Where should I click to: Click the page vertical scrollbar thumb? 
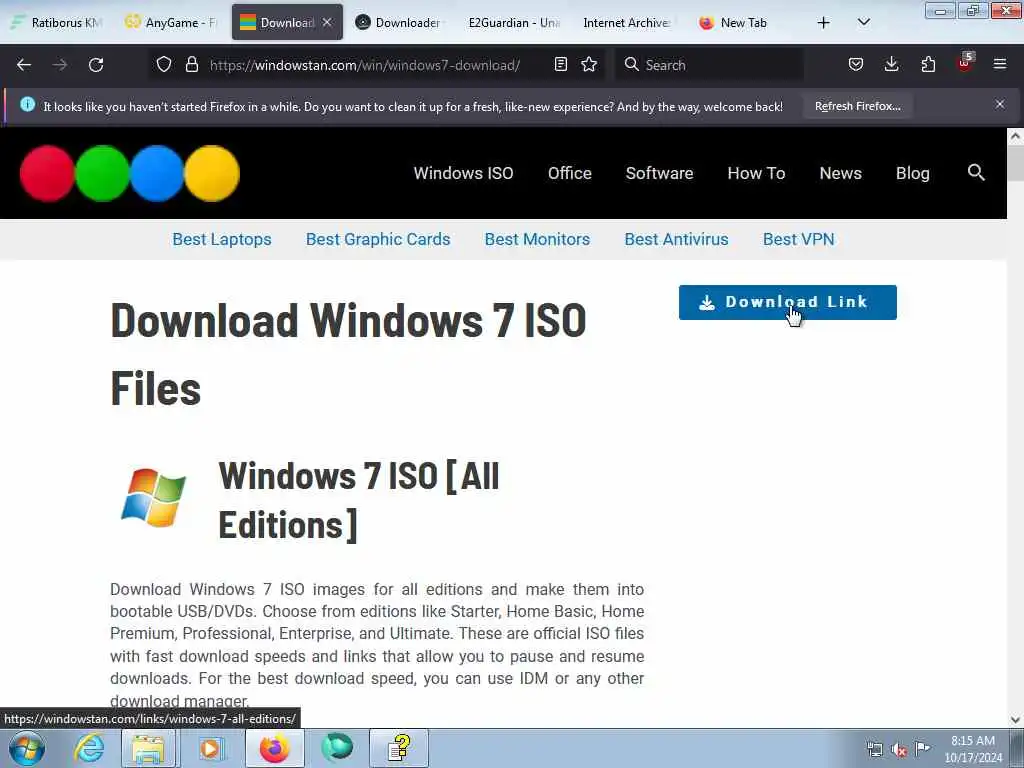click(x=1015, y=163)
